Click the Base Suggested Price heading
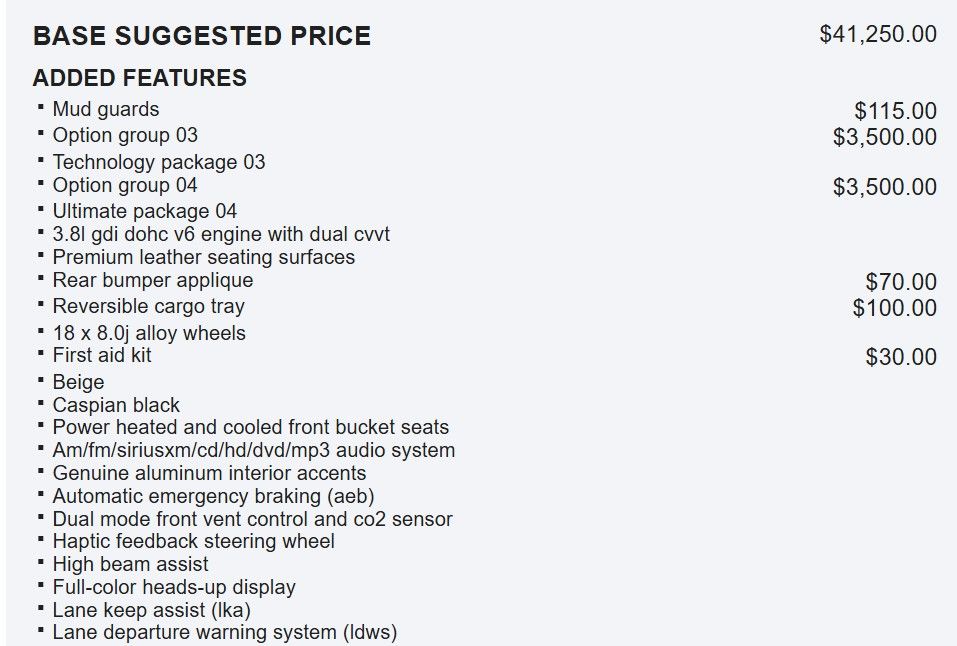 click(201, 37)
